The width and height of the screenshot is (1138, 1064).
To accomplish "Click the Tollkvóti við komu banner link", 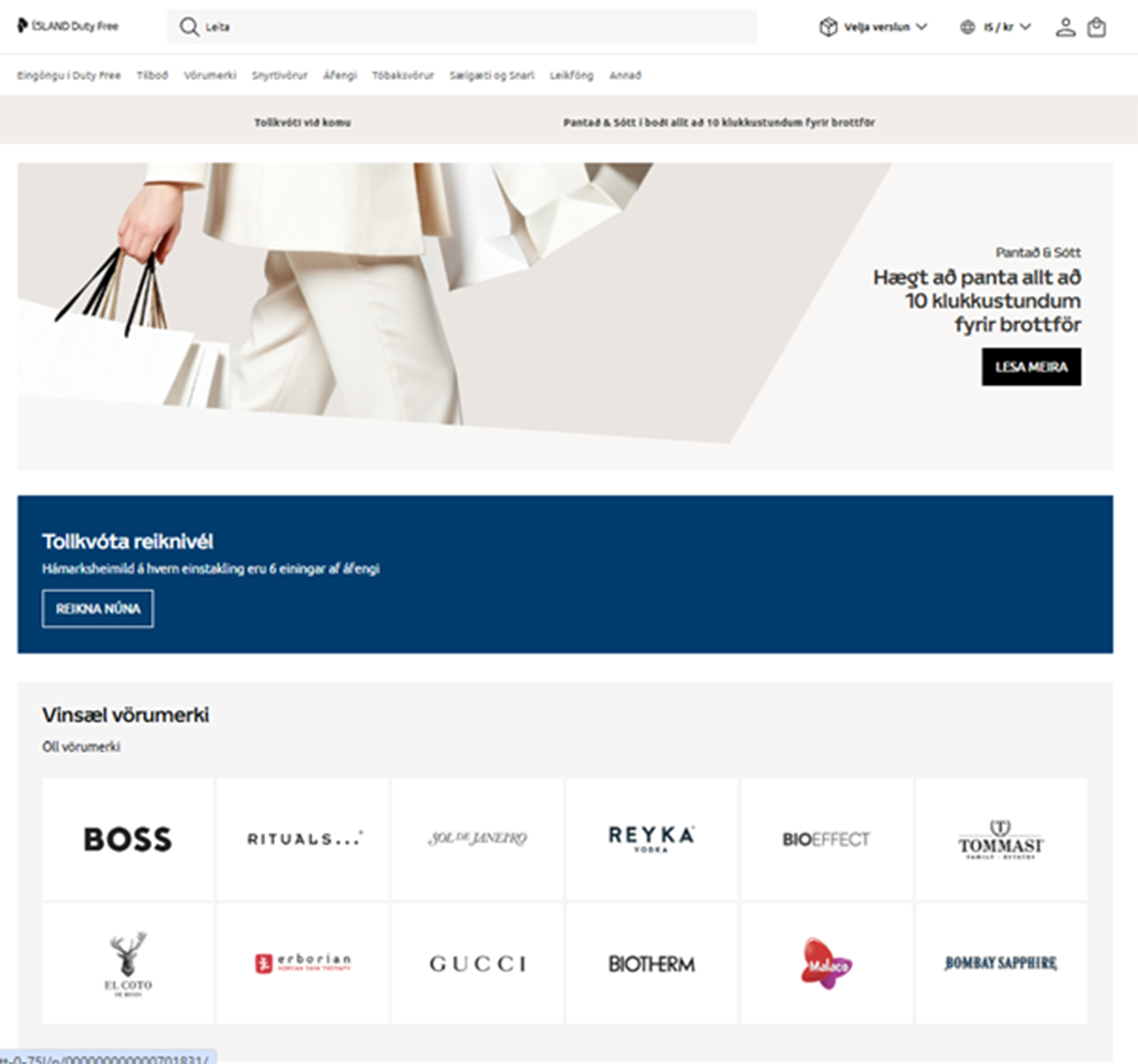I will 302,122.
